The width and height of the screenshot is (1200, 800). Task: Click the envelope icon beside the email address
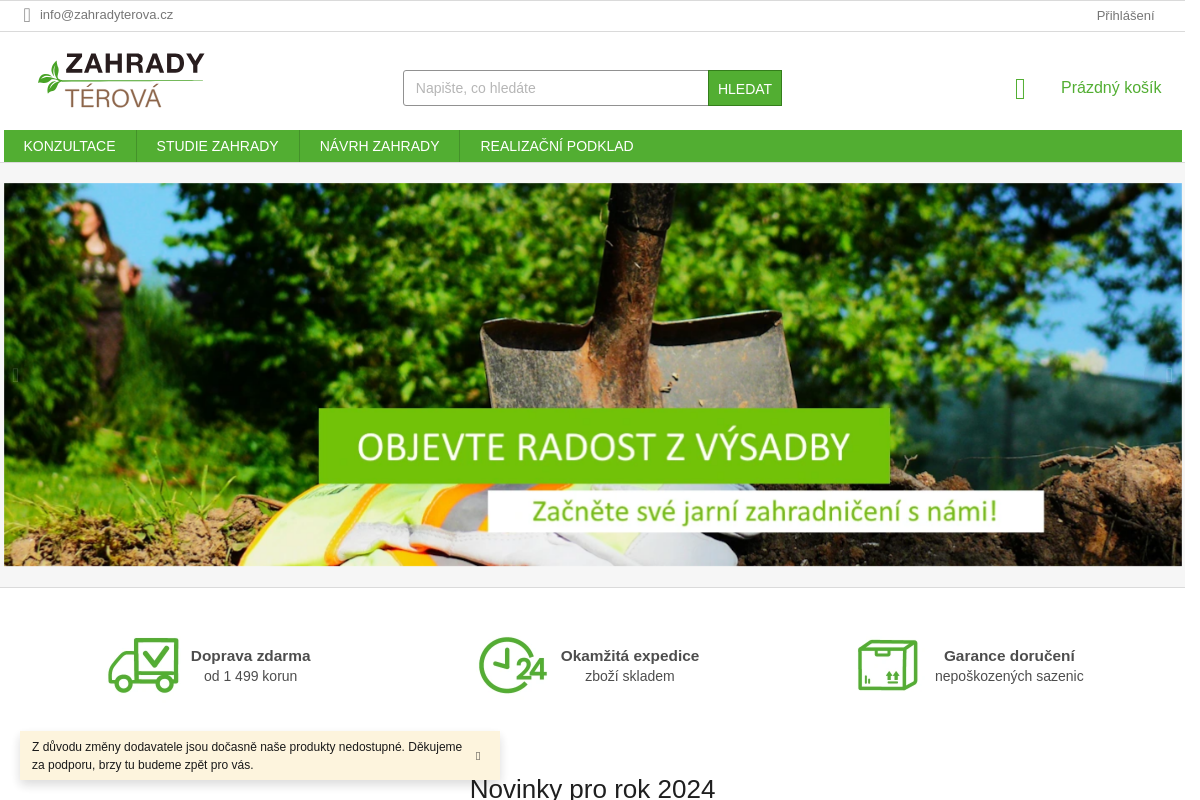pos(27,15)
